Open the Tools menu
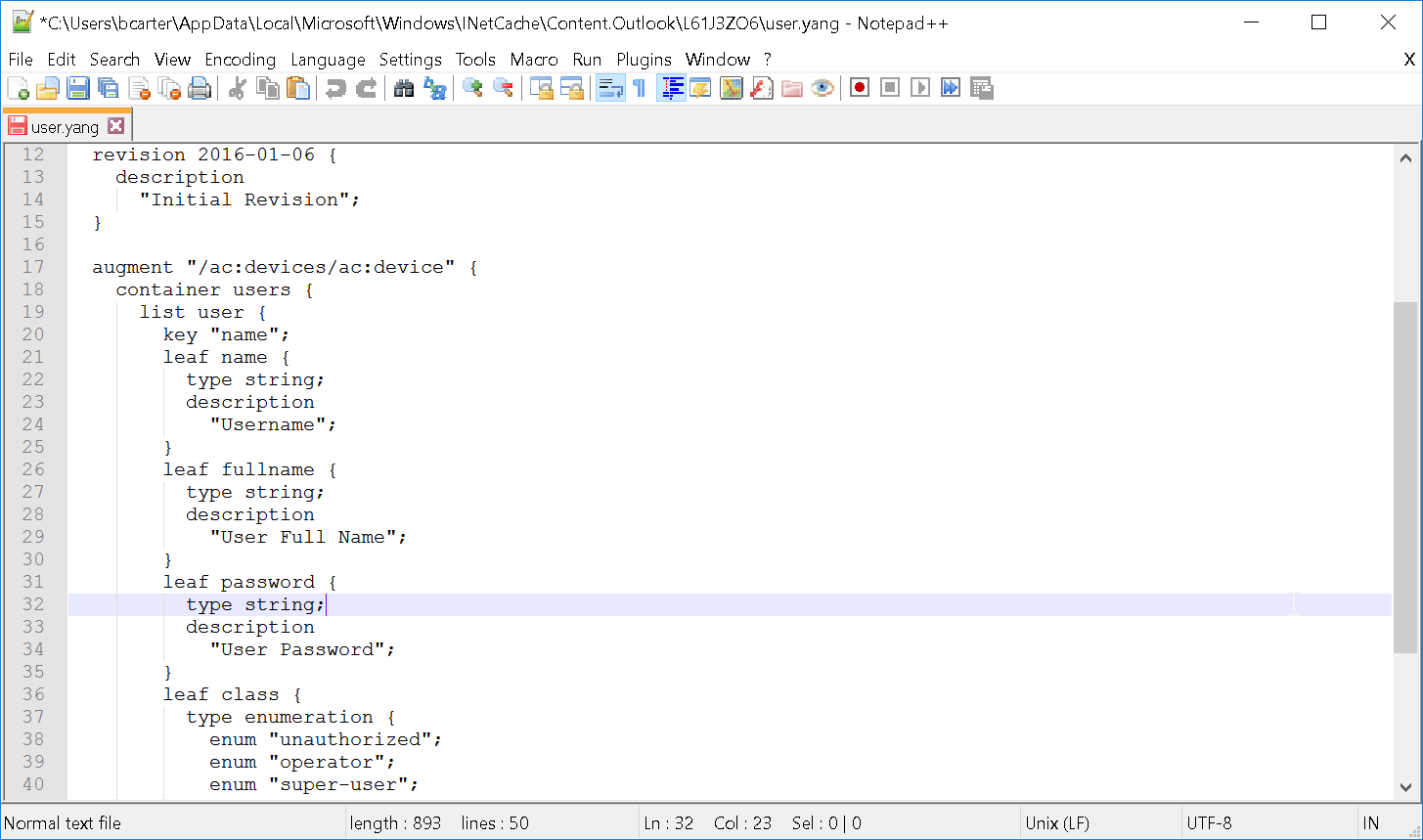1423x840 pixels. 476,60
